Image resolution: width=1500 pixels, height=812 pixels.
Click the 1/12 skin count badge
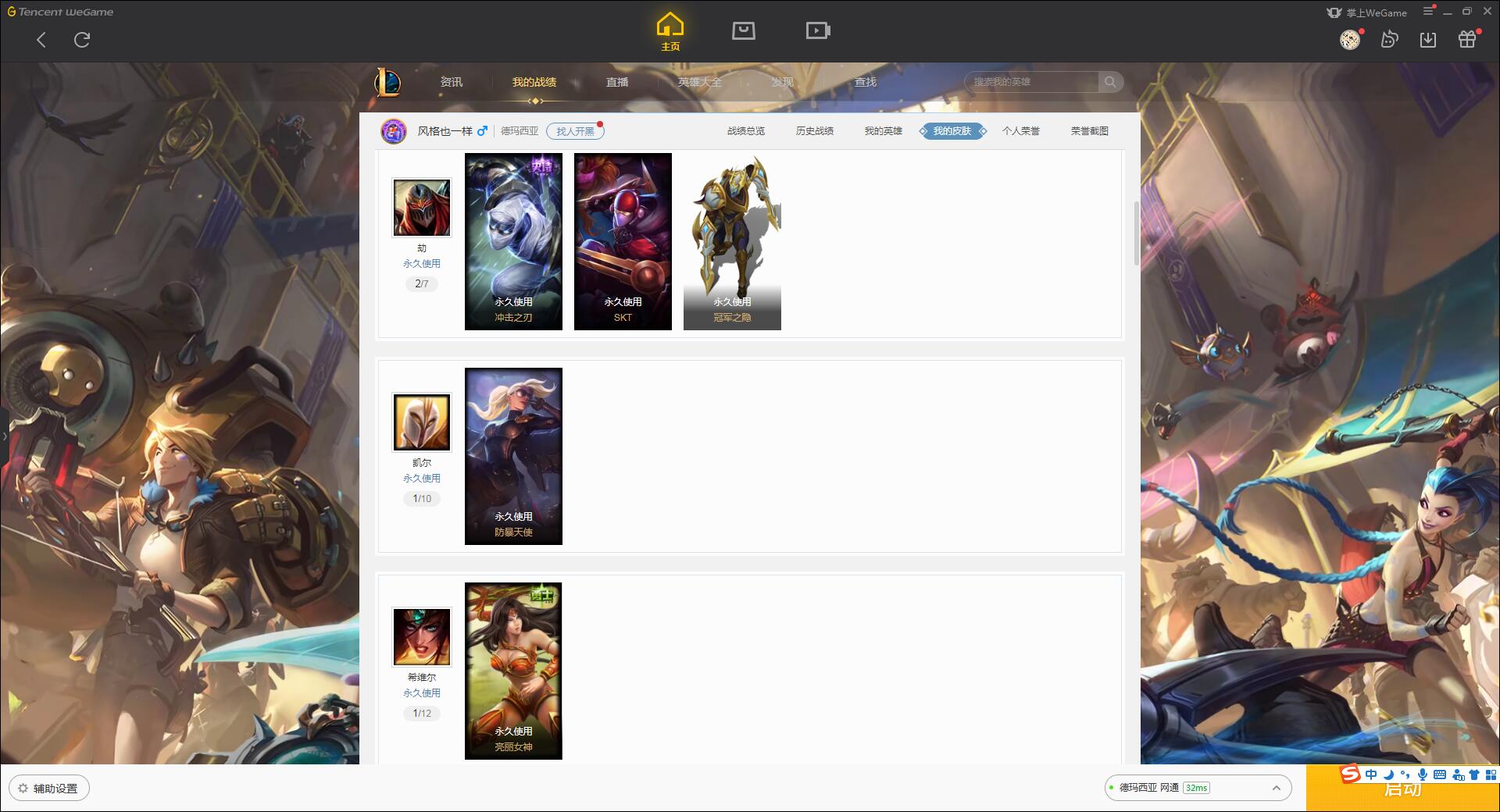[x=422, y=714]
